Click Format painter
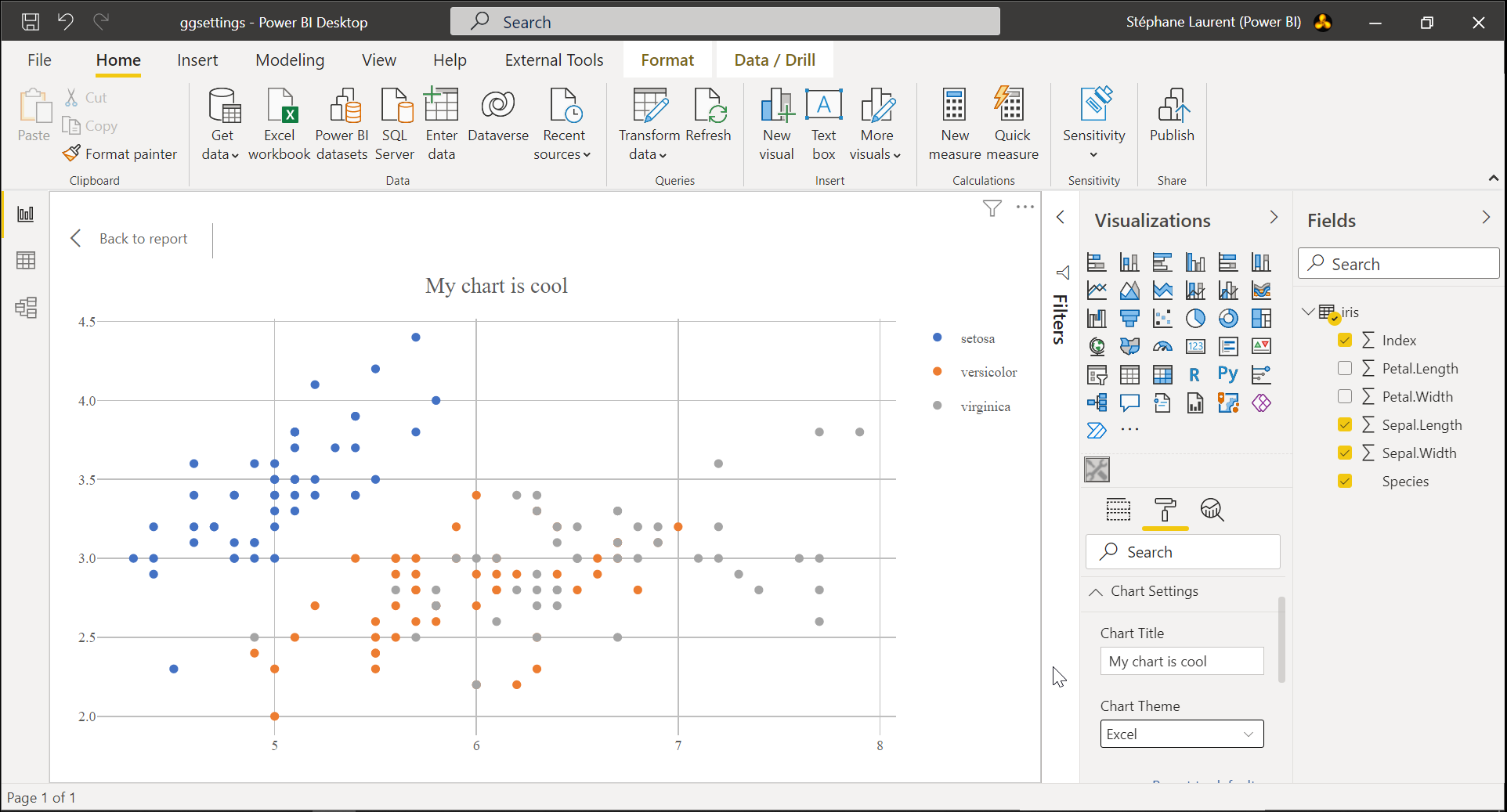Viewport: 1507px width, 812px height. [x=120, y=153]
